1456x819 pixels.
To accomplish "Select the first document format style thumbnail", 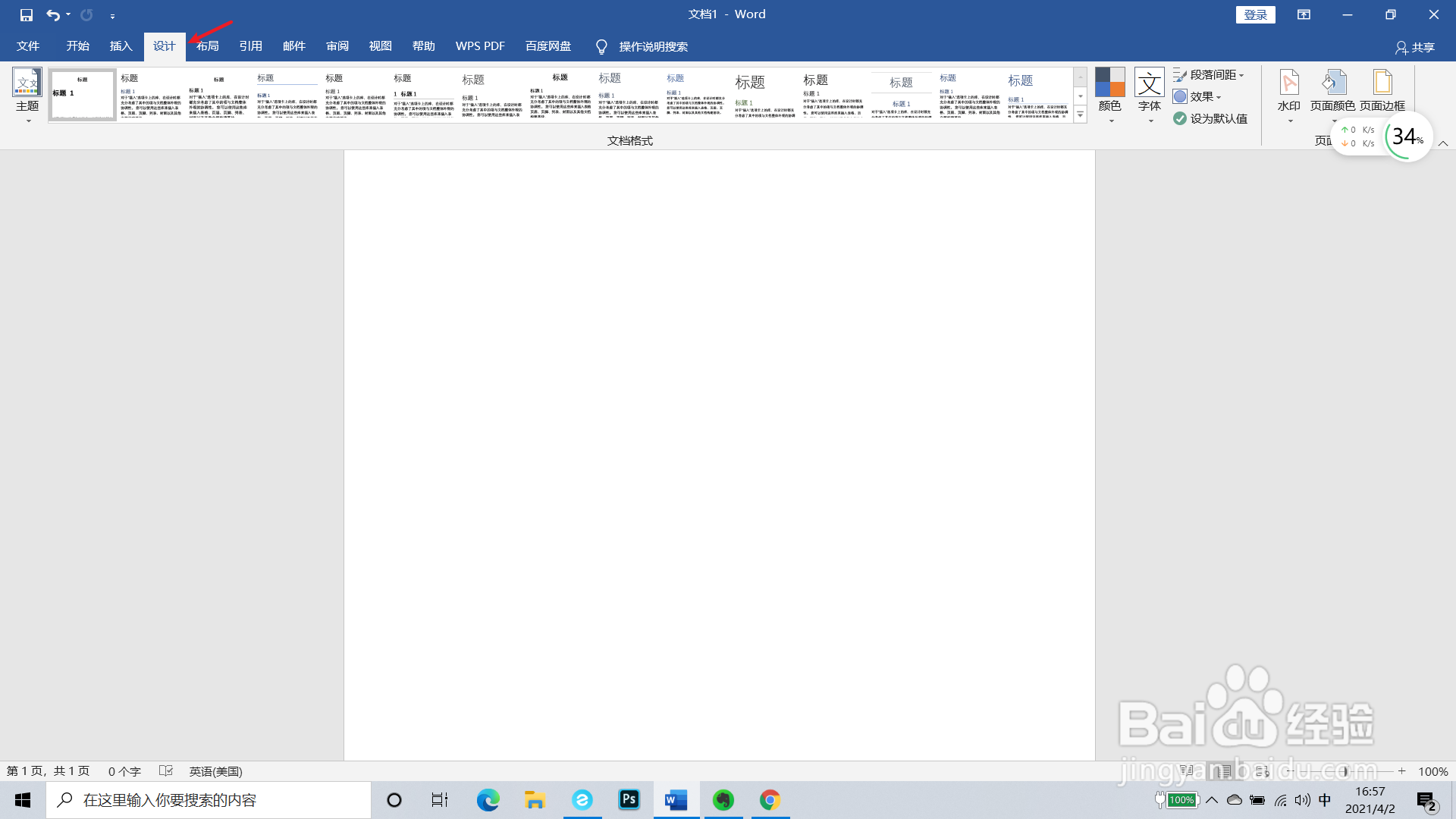I will [82, 95].
